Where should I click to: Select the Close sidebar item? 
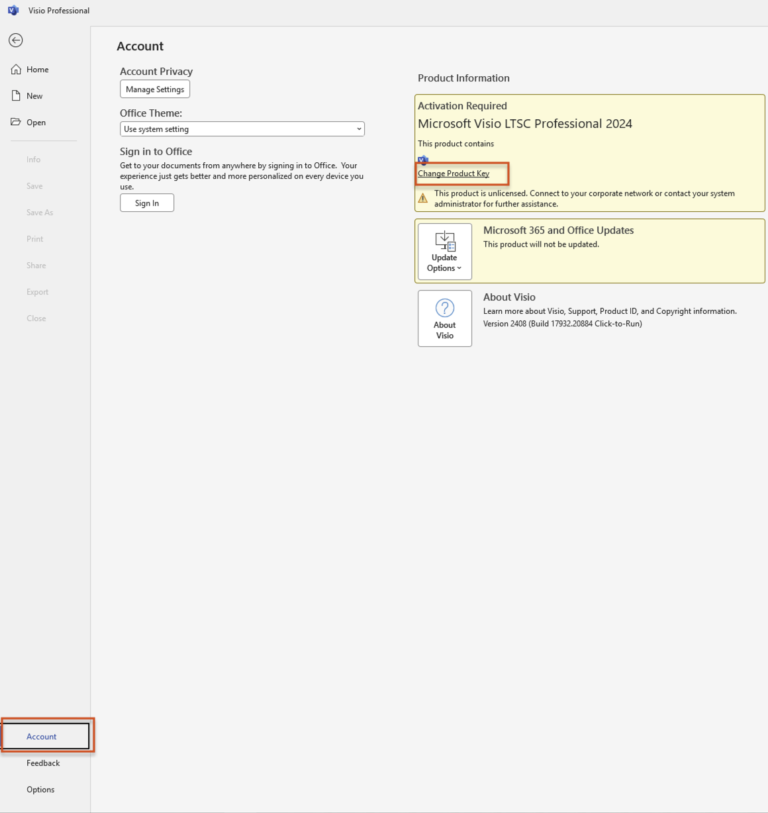pyautogui.click(x=36, y=318)
